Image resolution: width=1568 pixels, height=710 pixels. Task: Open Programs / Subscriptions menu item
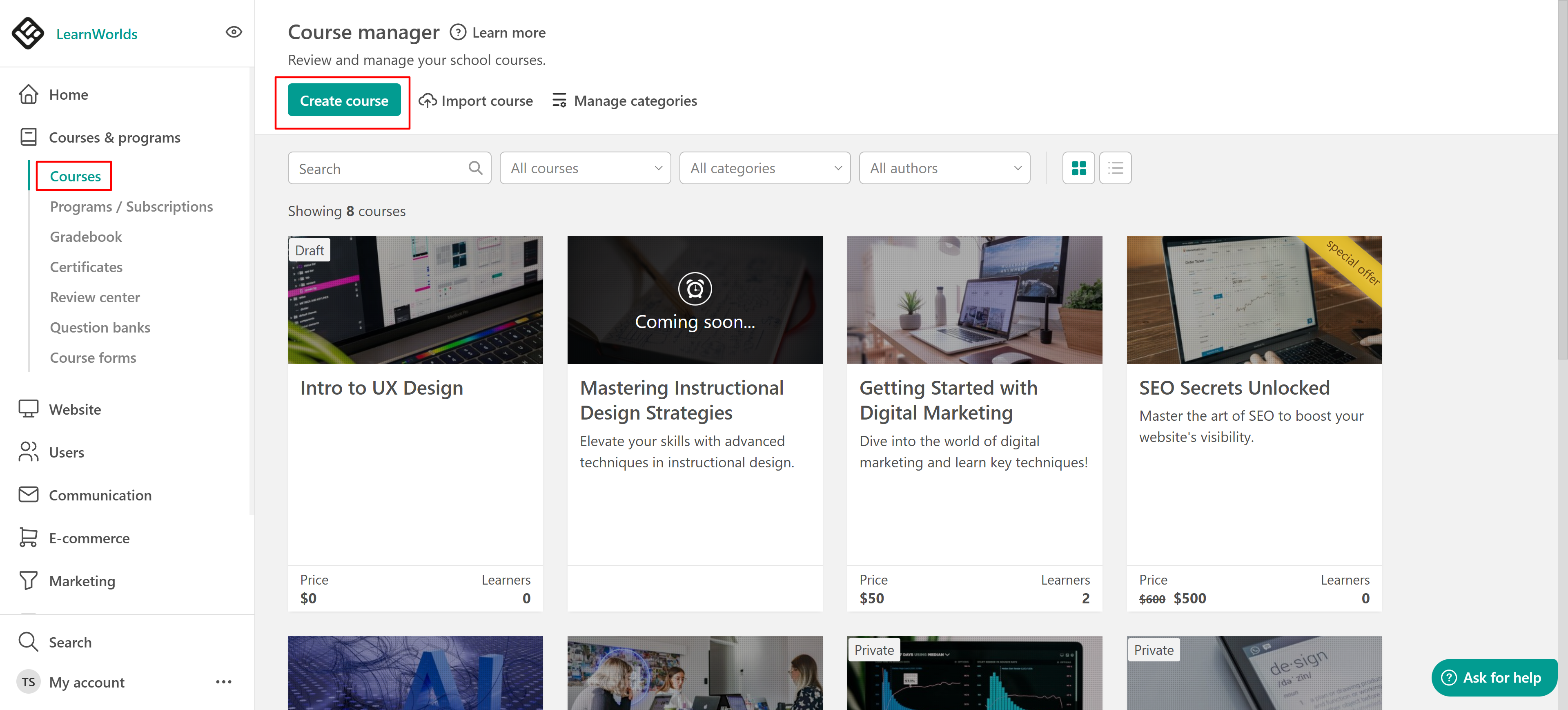pos(131,206)
